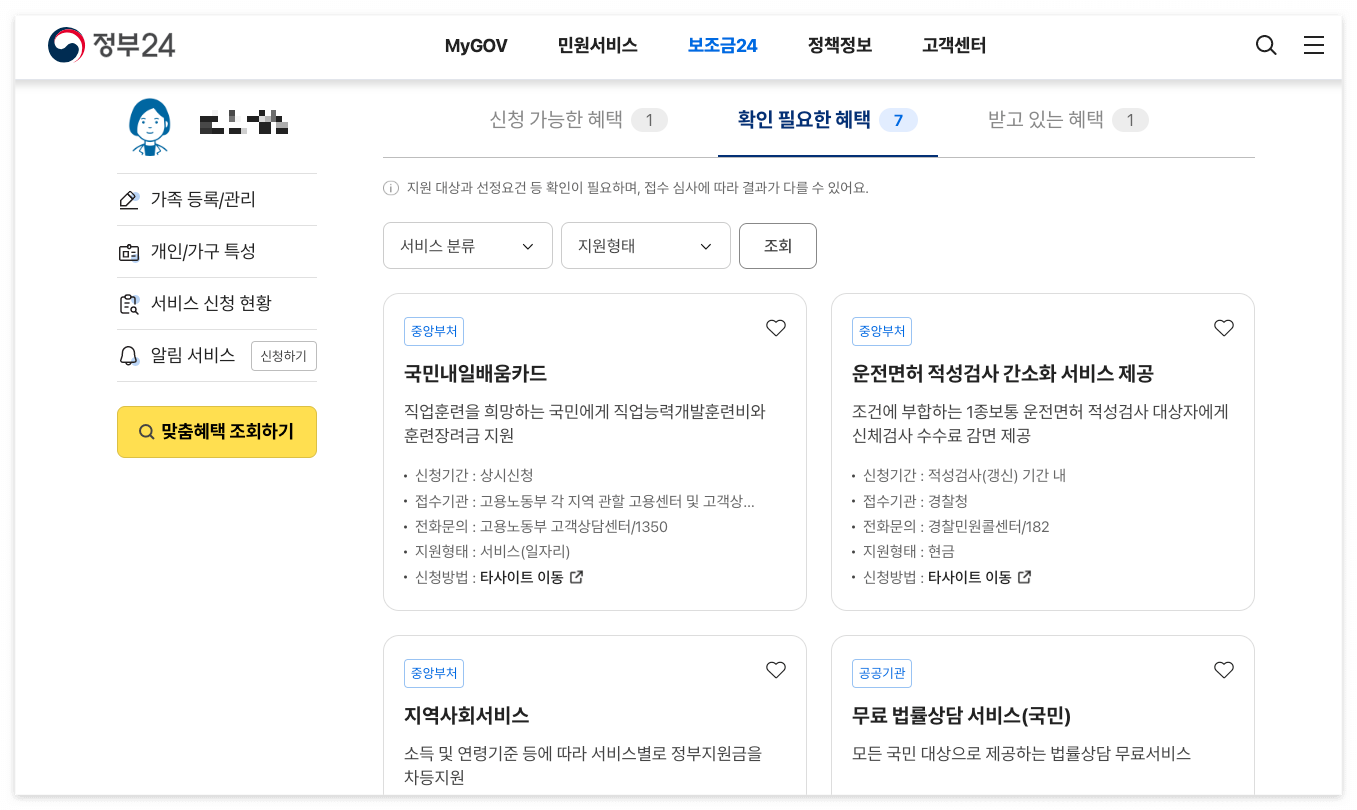This screenshot has height=810, width=1357.
Task: Click 중앙부처 tag on 국민내일배움카드 card
Action: point(434,332)
